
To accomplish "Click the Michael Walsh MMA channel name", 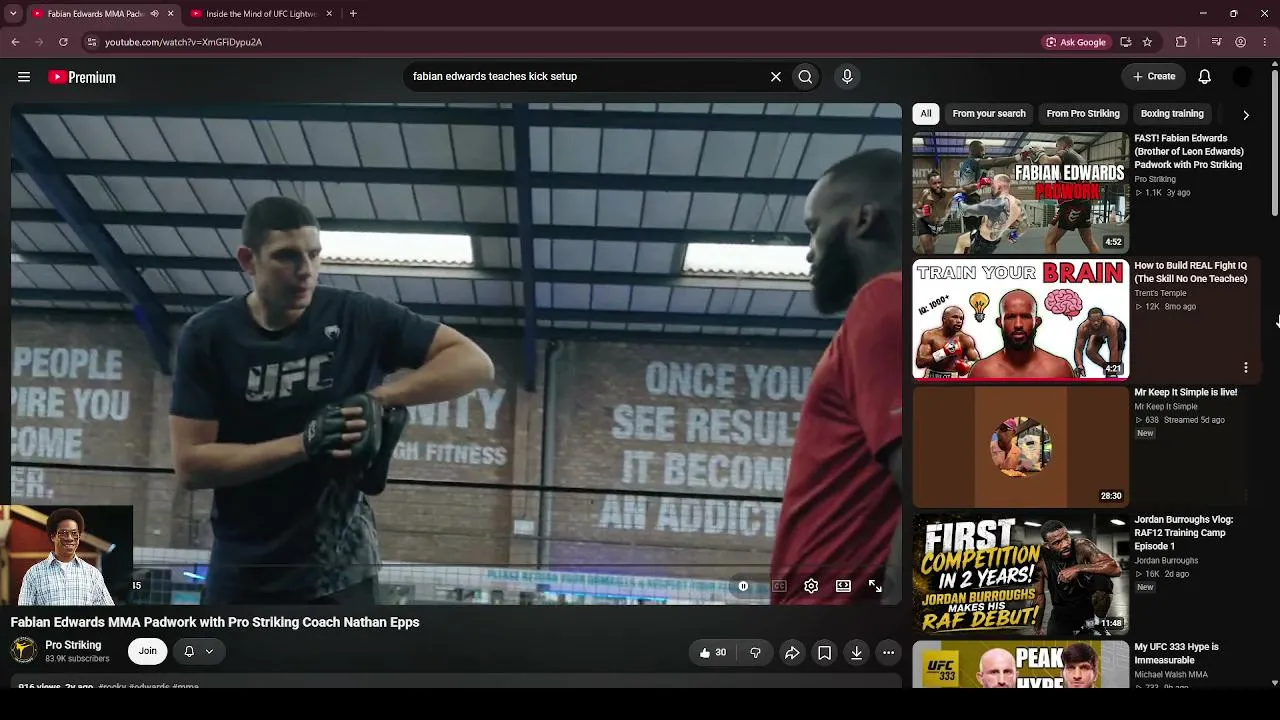I will [x=1171, y=675].
